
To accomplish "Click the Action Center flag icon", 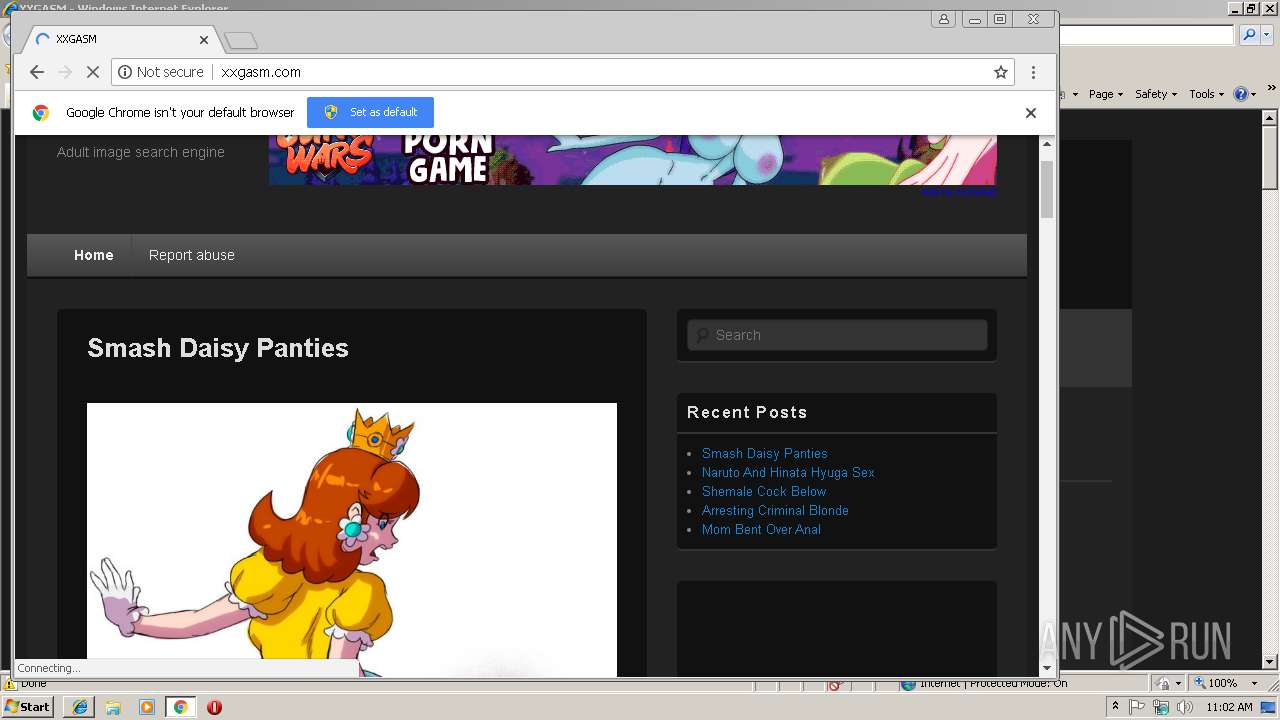I will [x=1137, y=707].
